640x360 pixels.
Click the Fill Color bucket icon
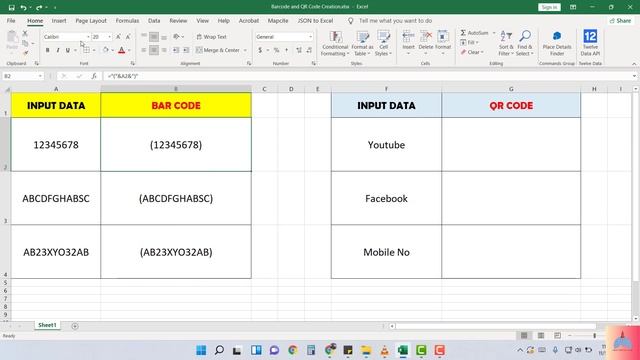click(106, 50)
